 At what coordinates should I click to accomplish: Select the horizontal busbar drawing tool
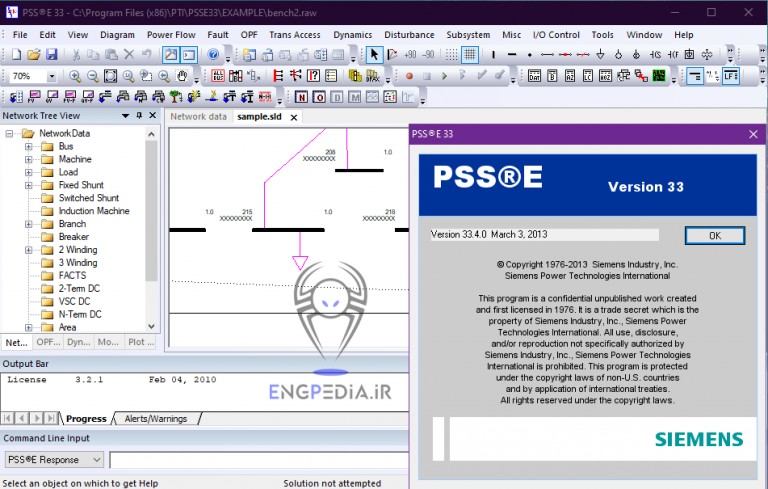click(x=512, y=54)
